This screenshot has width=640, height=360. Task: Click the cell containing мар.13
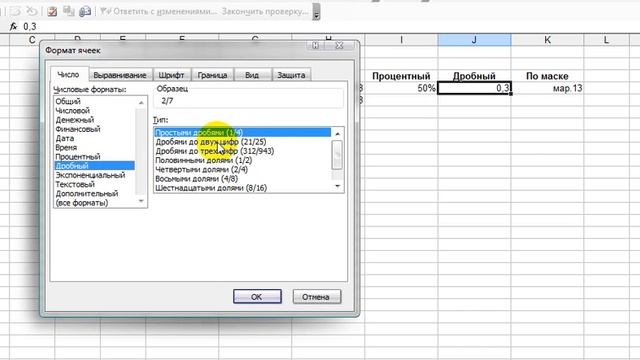(547, 88)
